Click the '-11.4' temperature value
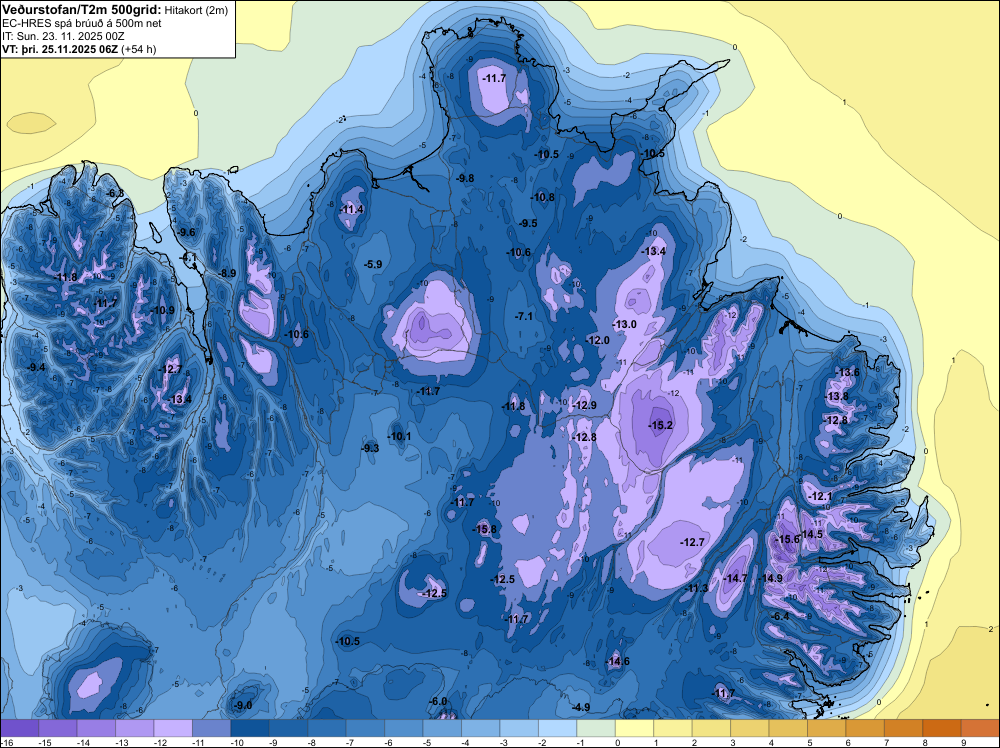Image resolution: width=1000 pixels, height=748 pixels. tap(351, 210)
